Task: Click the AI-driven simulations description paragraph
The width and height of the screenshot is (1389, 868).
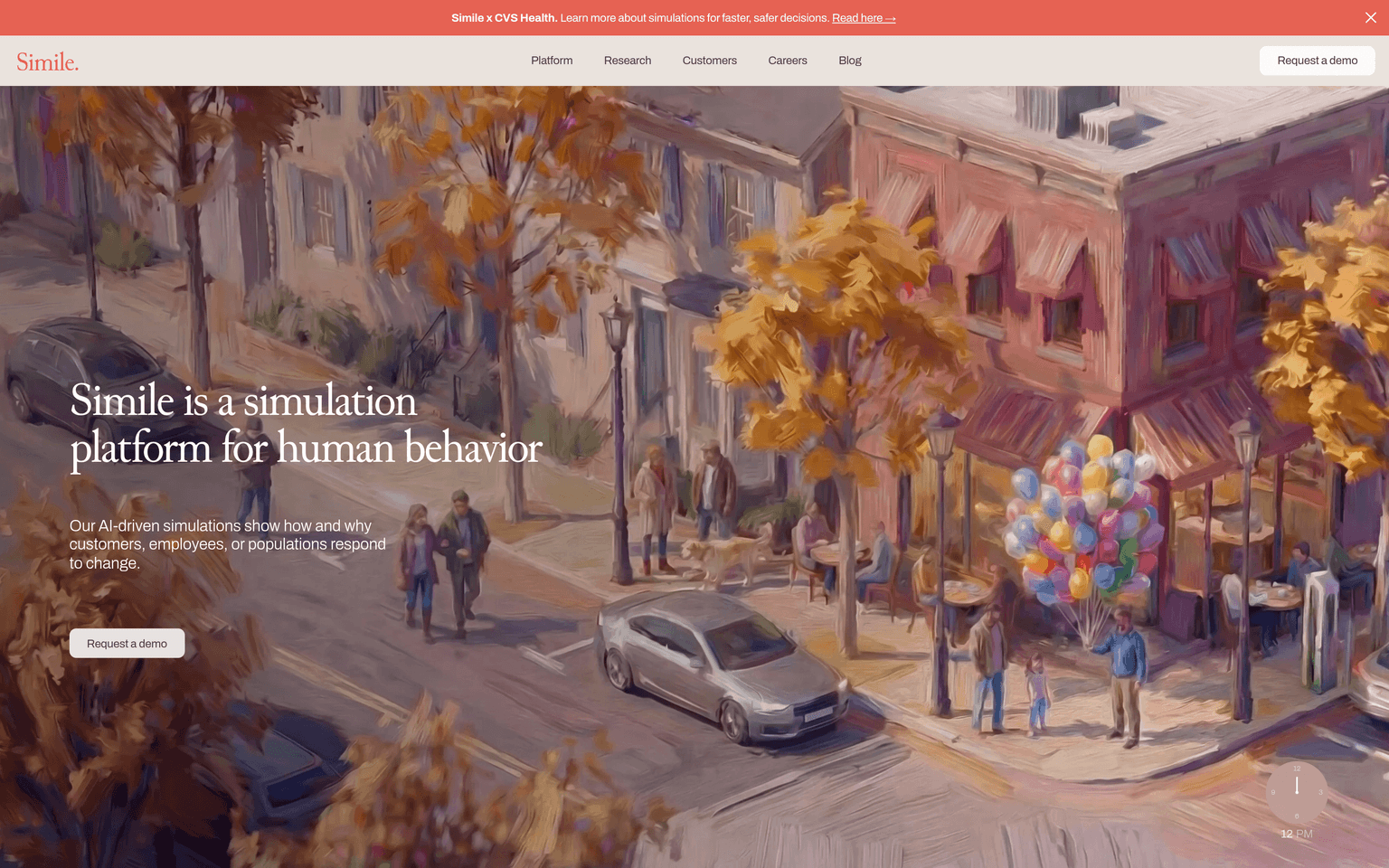Action: click(x=228, y=544)
